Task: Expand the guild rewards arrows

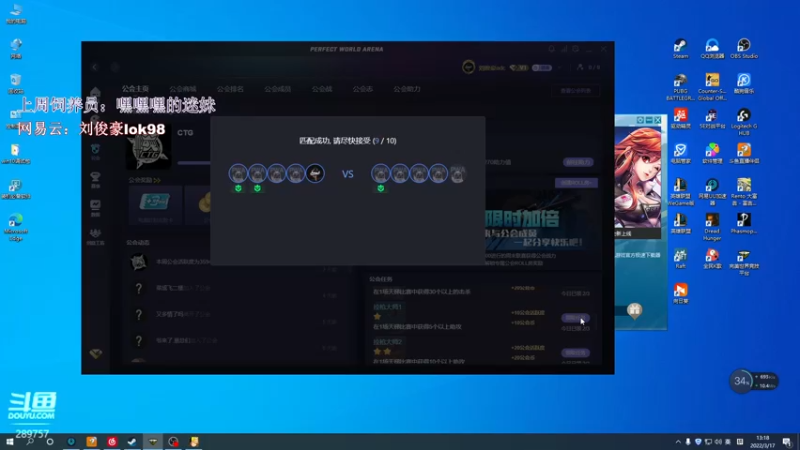Action: [157, 180]
